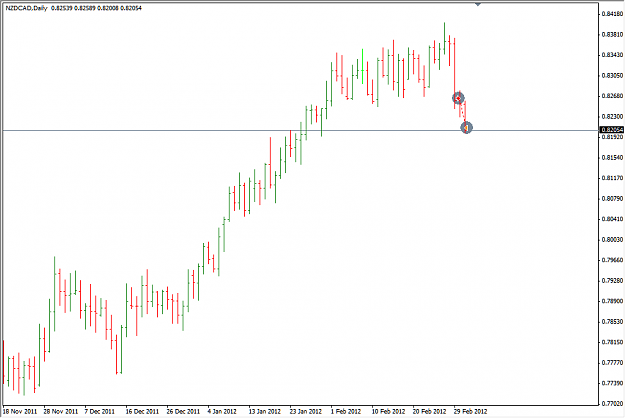Click the close value 0.82054 in chart header

click(131, 8)
